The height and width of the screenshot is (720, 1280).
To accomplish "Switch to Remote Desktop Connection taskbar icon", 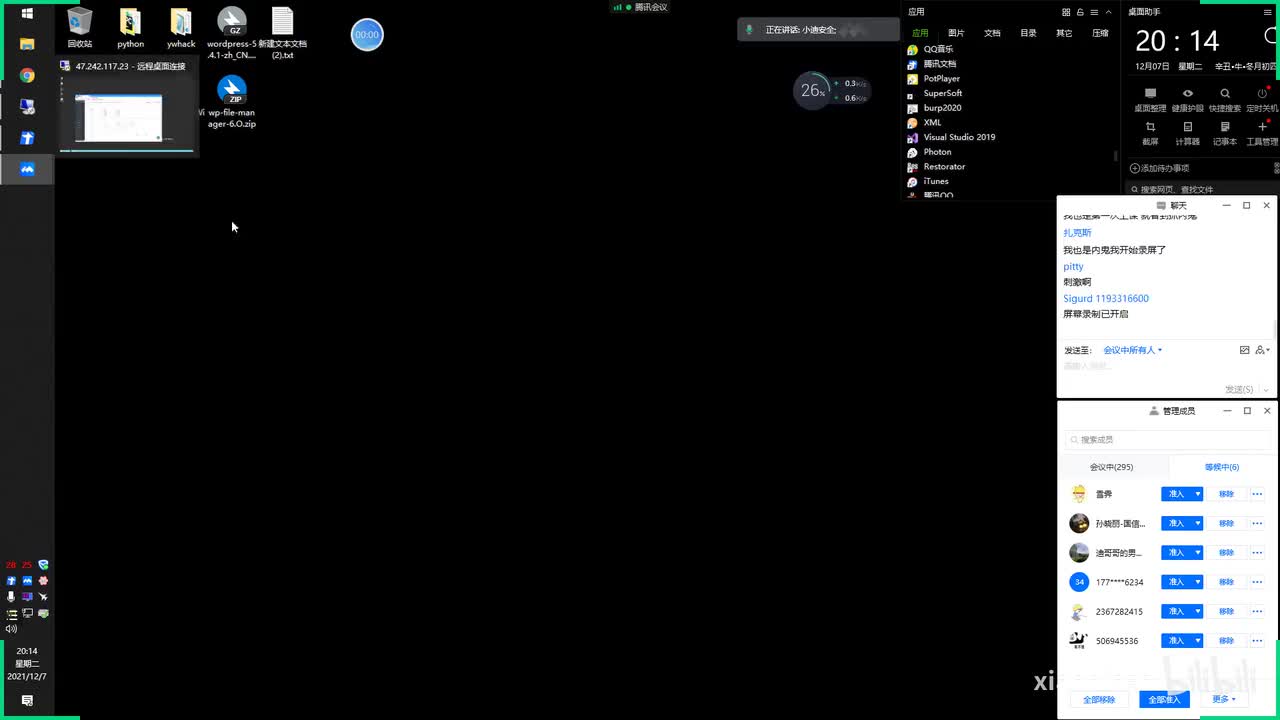I will 27,107.
